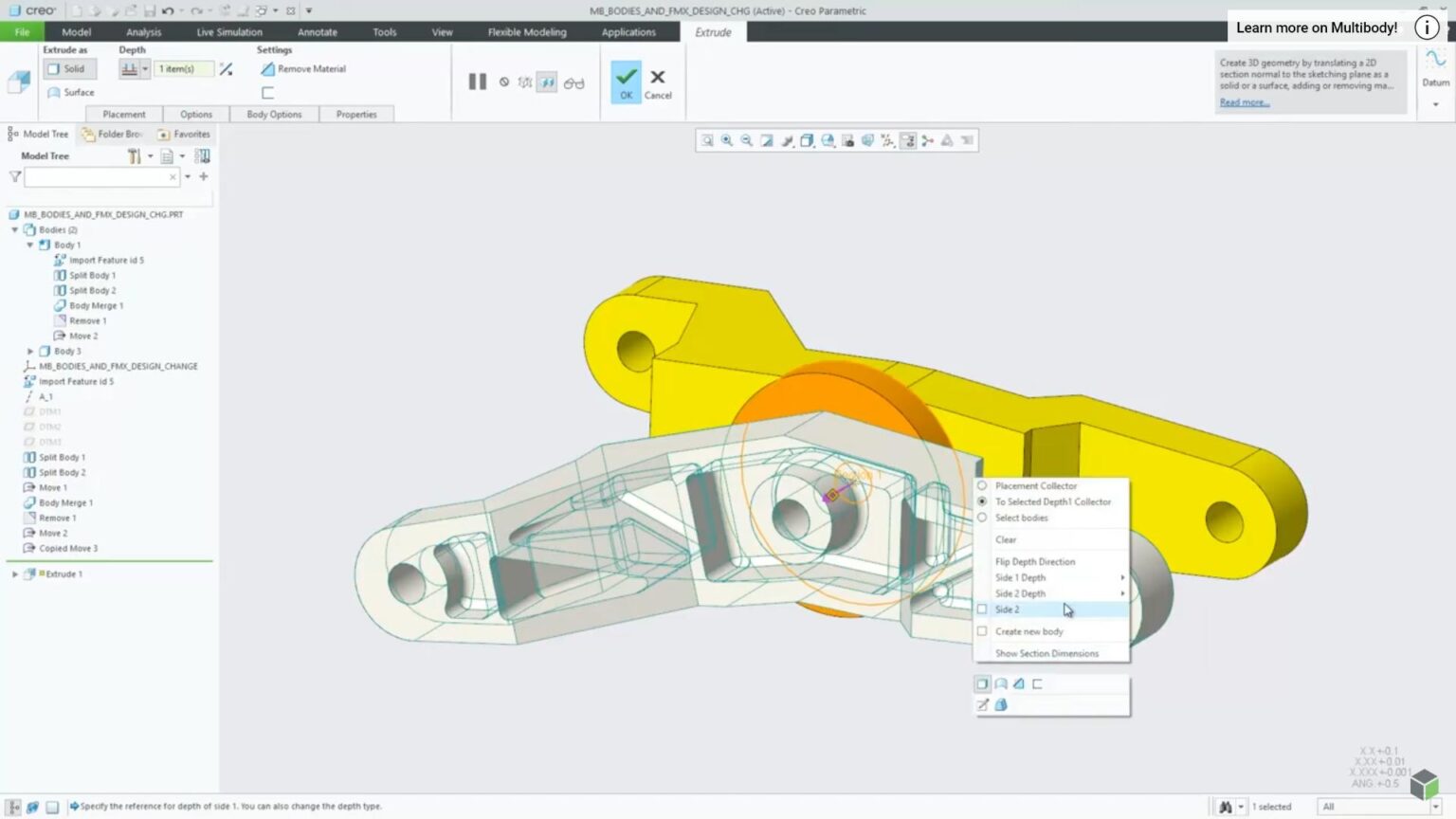Switch to the Flexible Modeling tab
Image resolution: width=1456 pixels, height=819 pixels.
526,31
